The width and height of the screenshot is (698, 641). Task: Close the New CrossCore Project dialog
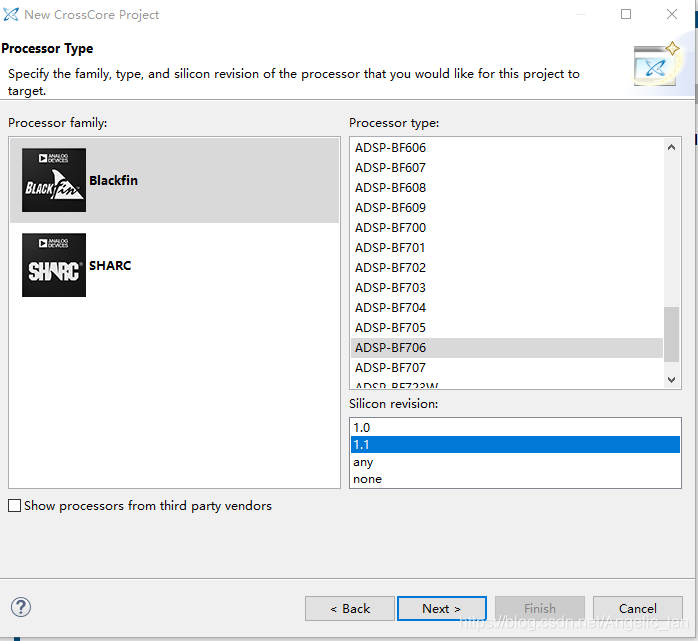click(672, 14)
